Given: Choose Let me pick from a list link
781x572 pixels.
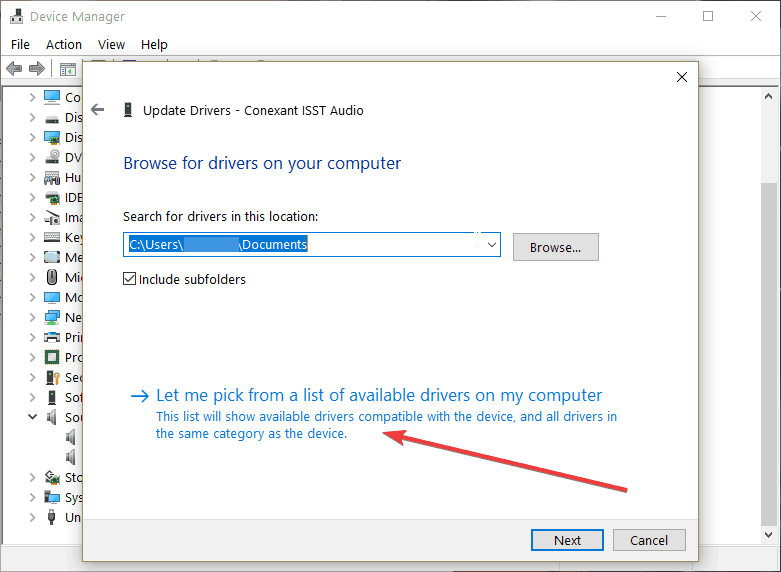Looking at the screenshot, I should tap(379, 395).
